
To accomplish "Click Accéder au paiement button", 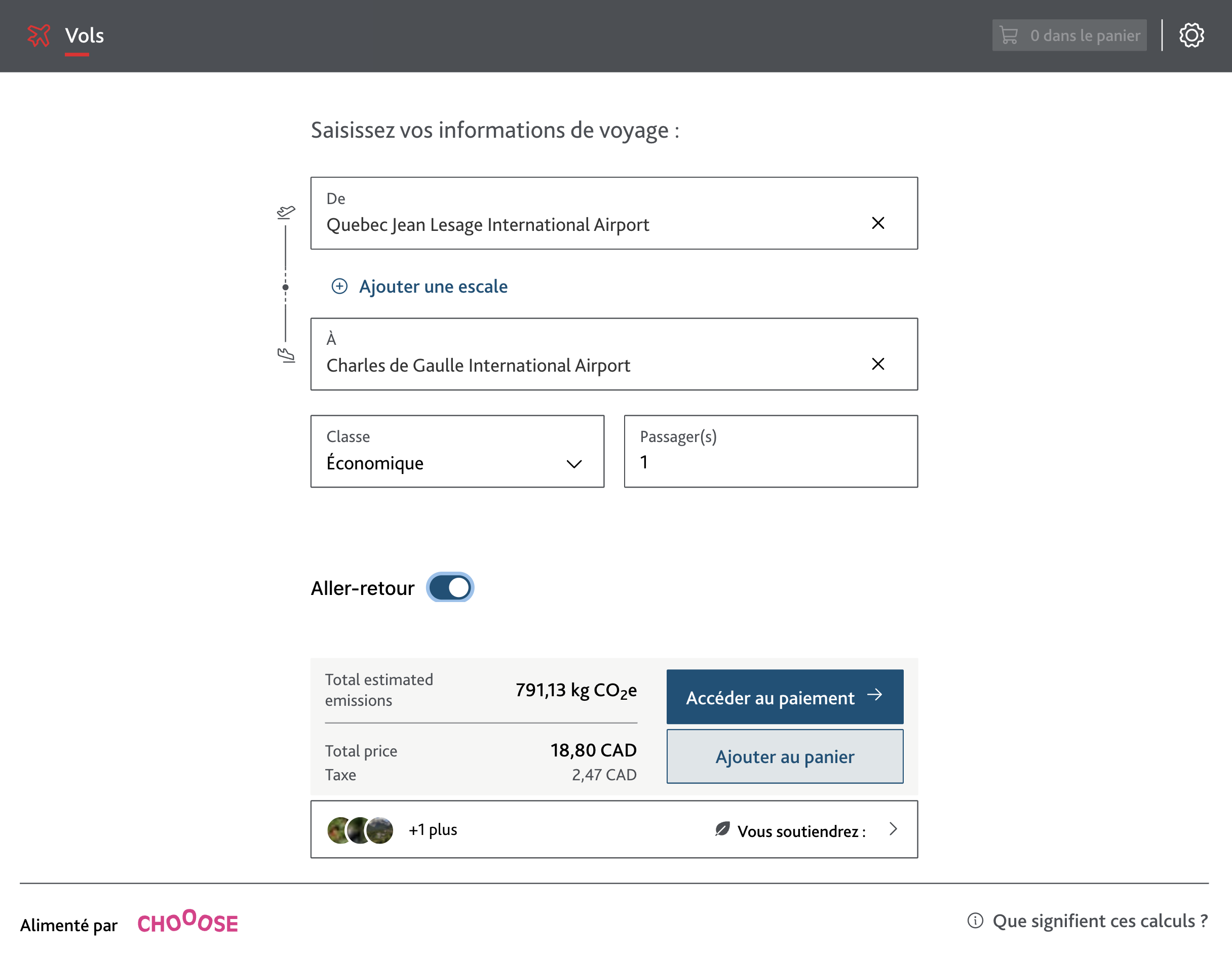I will click(x=784, y=697).
